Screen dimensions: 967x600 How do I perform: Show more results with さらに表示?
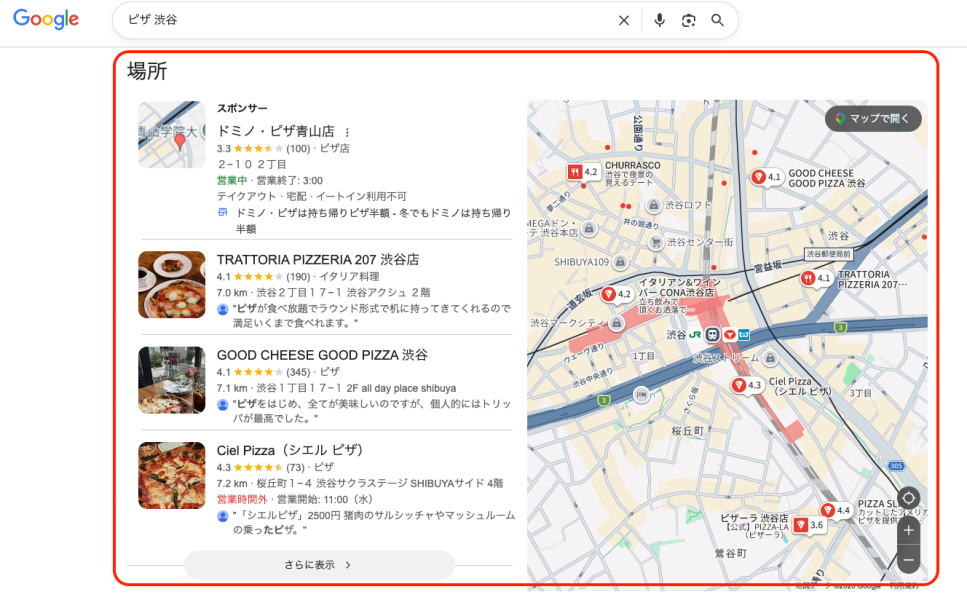tap(318, 564)
